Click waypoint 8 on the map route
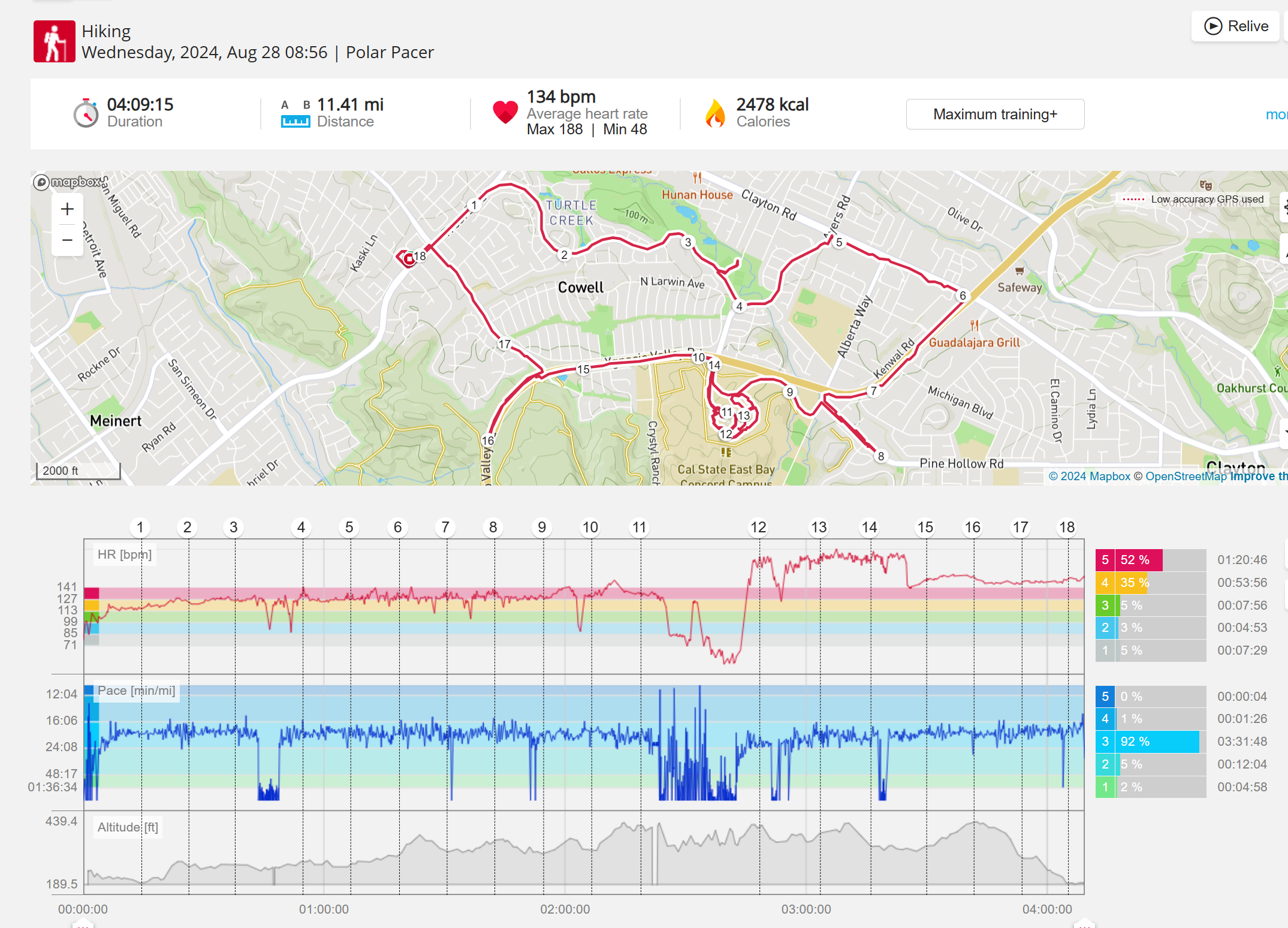 click(x=880, y=456)
